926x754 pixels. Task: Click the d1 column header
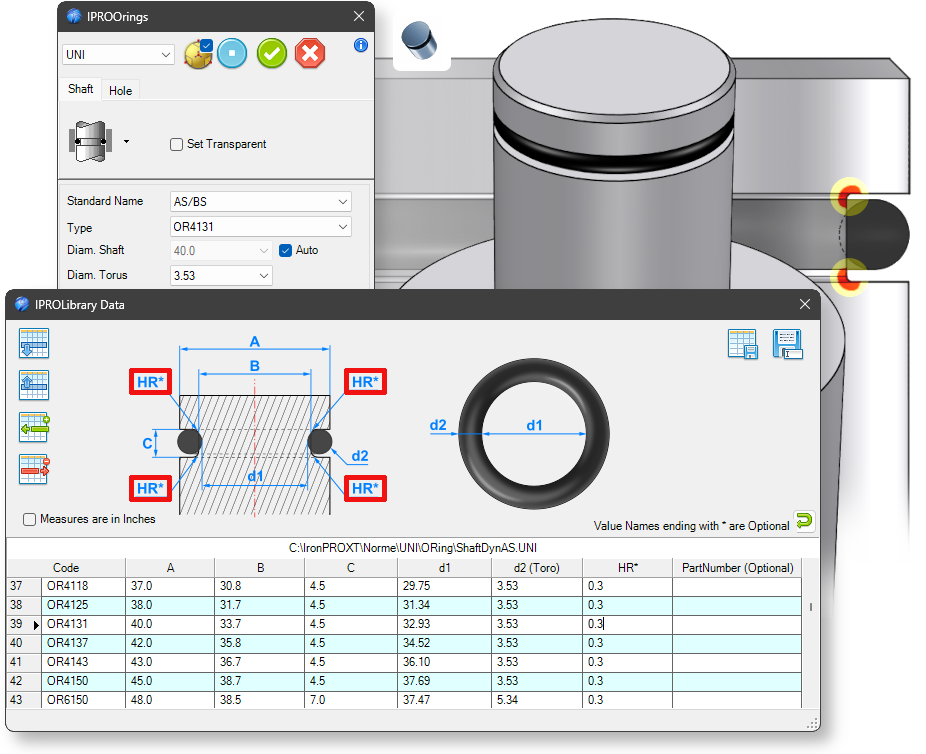[444, 567]
